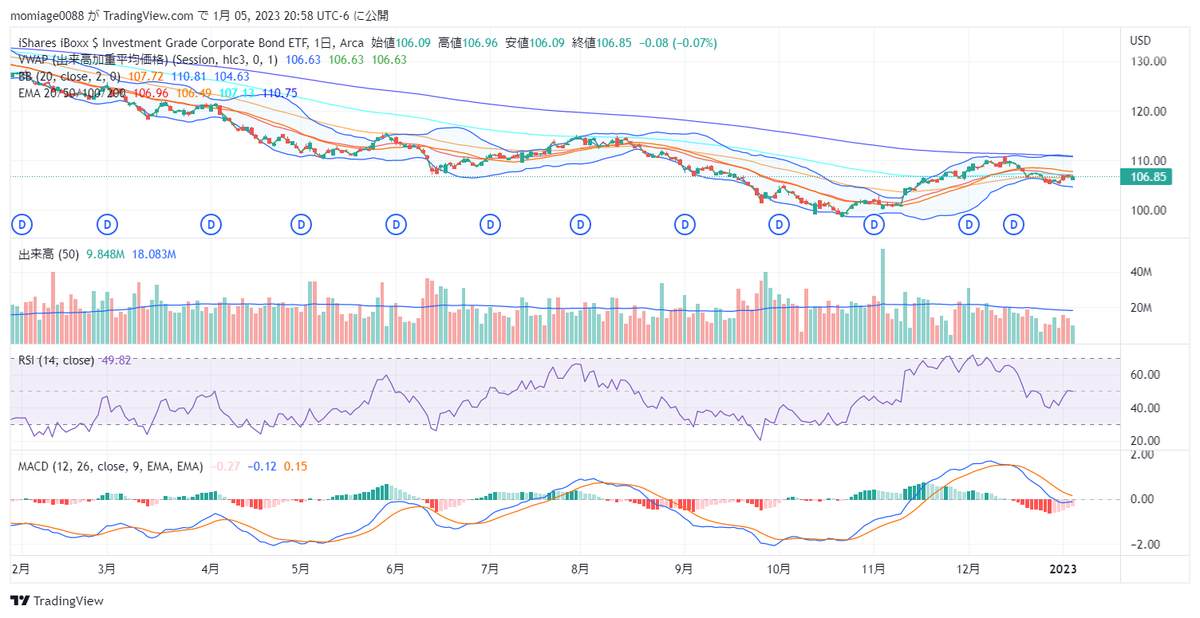Click the 60.00 RSI axis label

pyautogui.click(x=1145, y=375)
